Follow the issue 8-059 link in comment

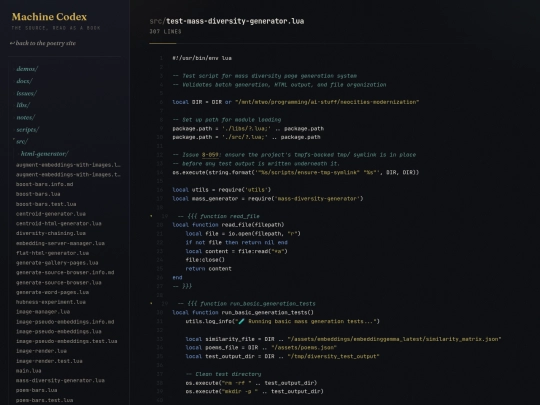click(x=210, y=155)
